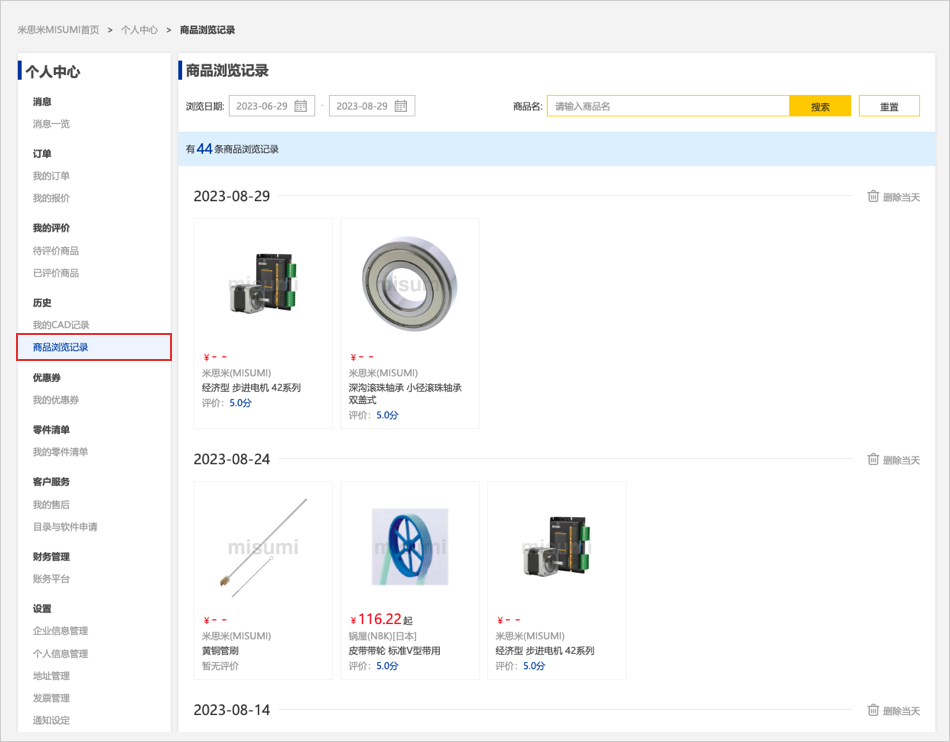Select 我的零件清单 sidebar item
Screen dimensions: 950x742
pos(60,452)
